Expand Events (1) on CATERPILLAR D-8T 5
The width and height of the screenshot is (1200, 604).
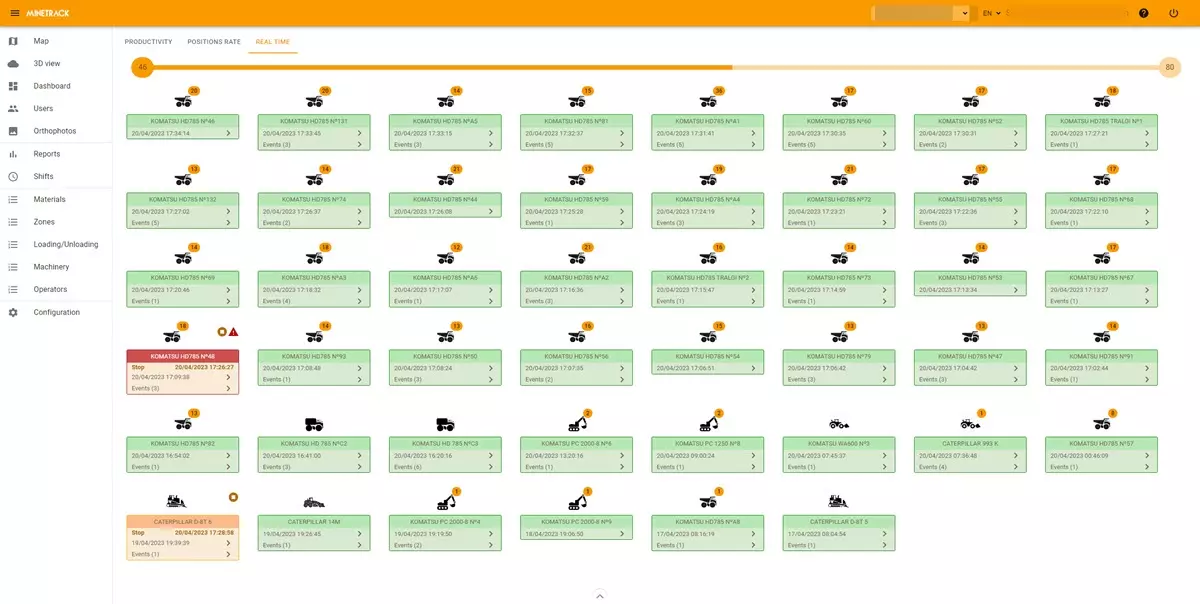pos(839,545)
